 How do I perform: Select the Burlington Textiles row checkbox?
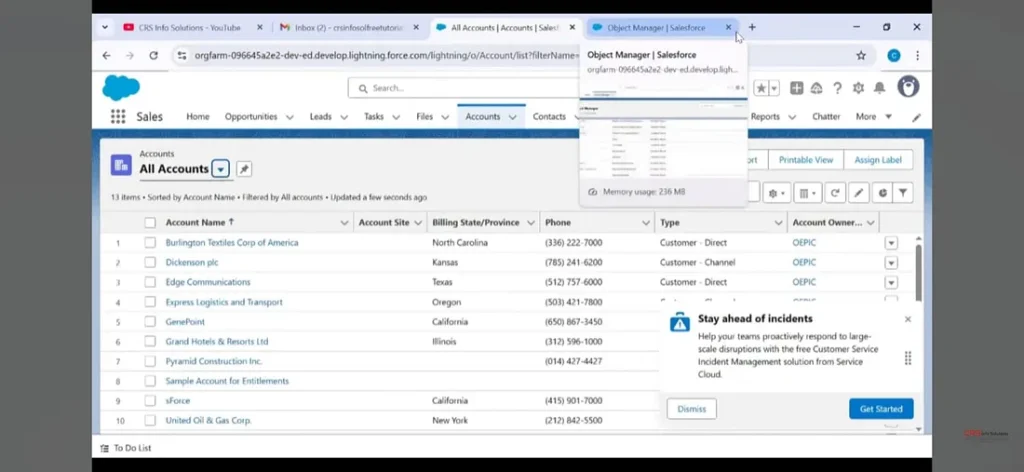pyautogui.click(x=150, y=243)
